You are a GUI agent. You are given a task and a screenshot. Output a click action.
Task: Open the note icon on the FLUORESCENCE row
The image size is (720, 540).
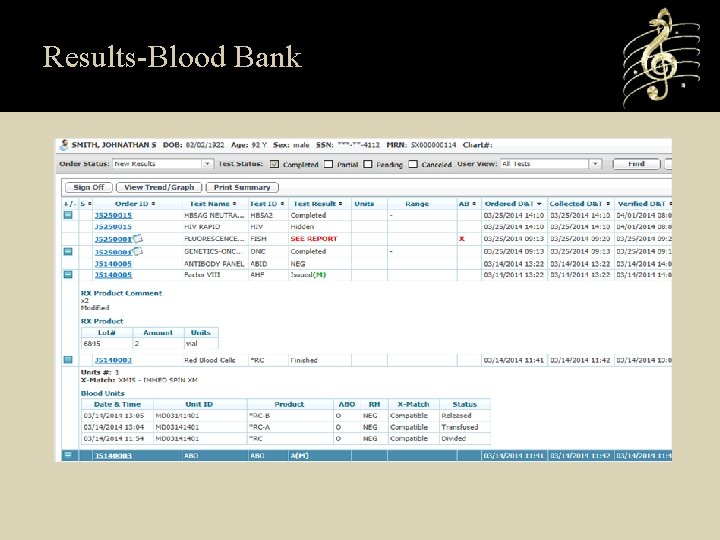[x=138, y=239]
